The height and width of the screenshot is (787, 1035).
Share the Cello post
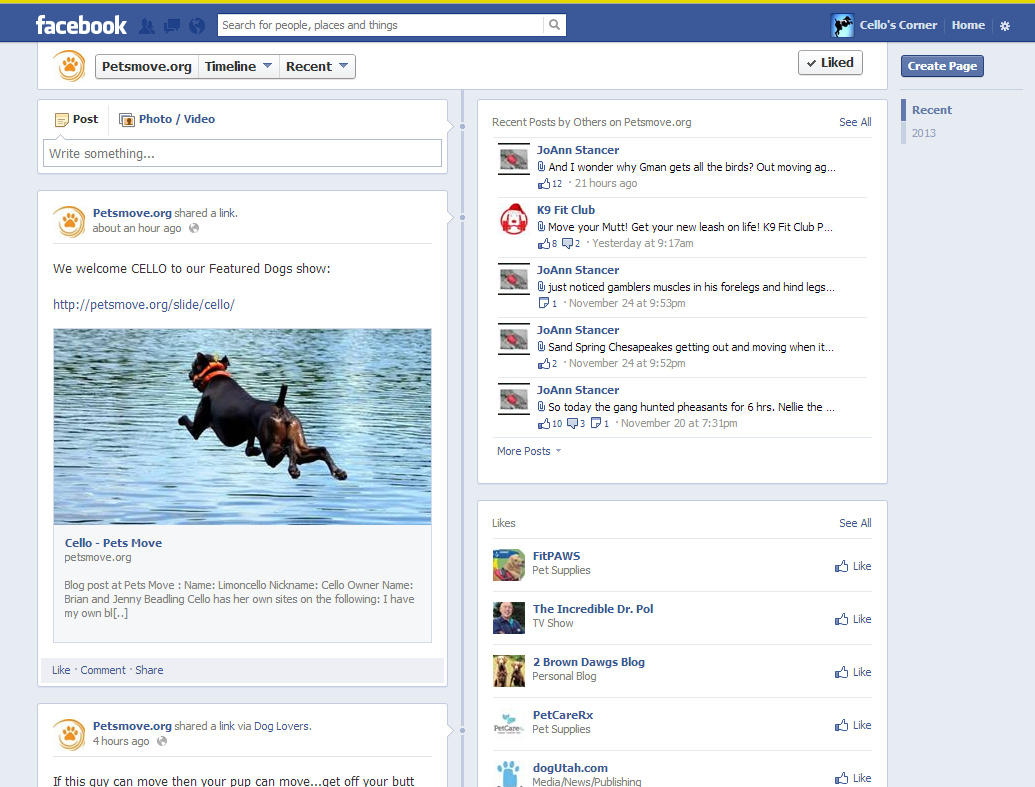click(149, 669)
